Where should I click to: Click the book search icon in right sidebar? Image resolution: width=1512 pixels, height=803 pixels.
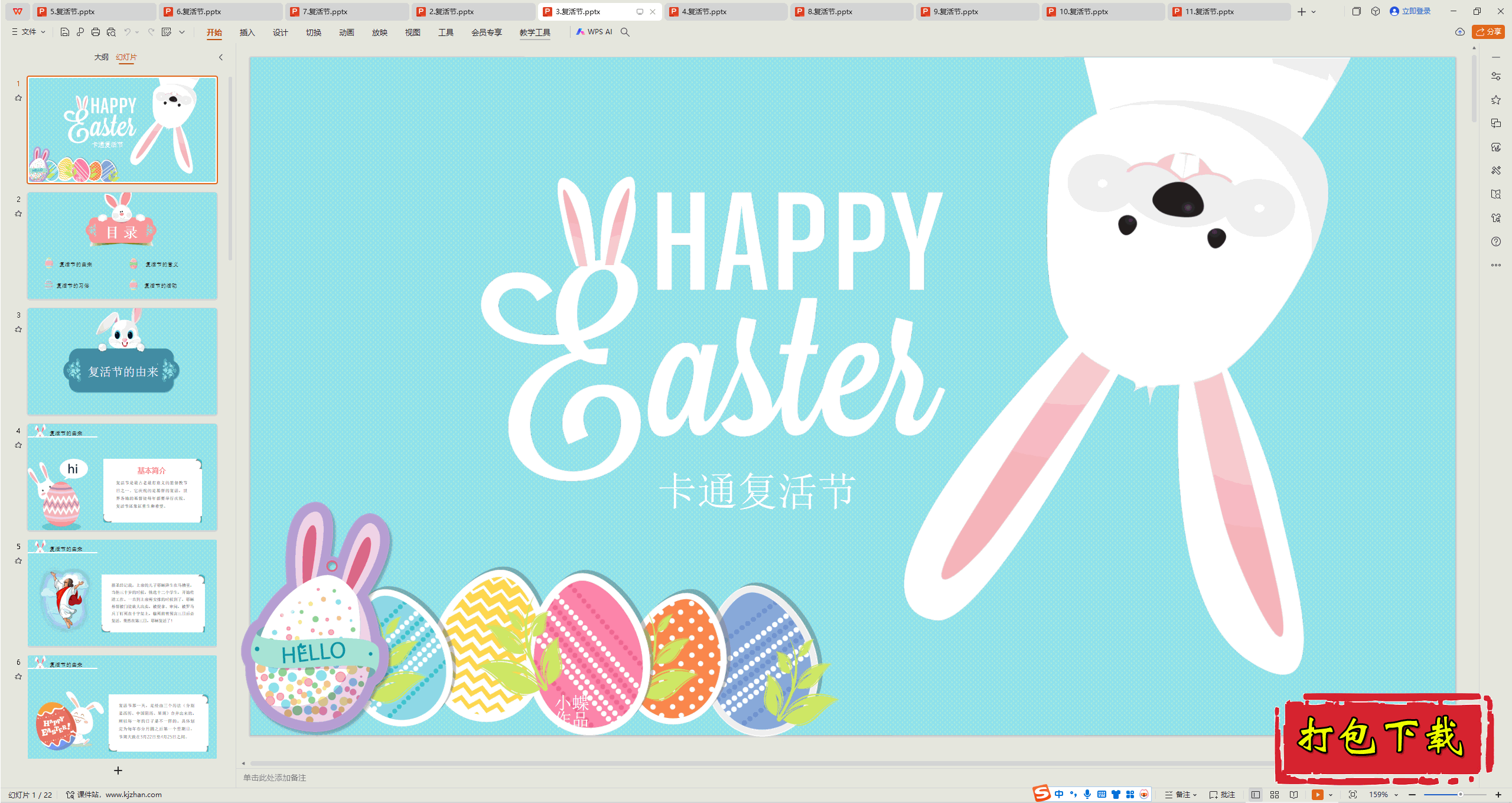coord(1496,194)
